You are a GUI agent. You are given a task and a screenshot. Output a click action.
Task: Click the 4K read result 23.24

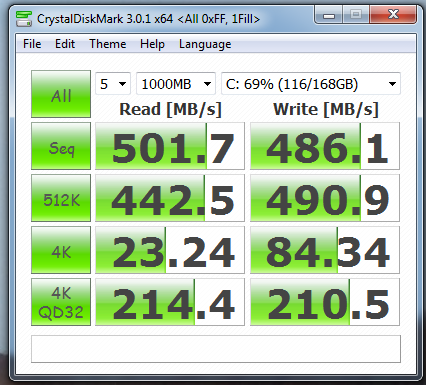pos(170,250)
